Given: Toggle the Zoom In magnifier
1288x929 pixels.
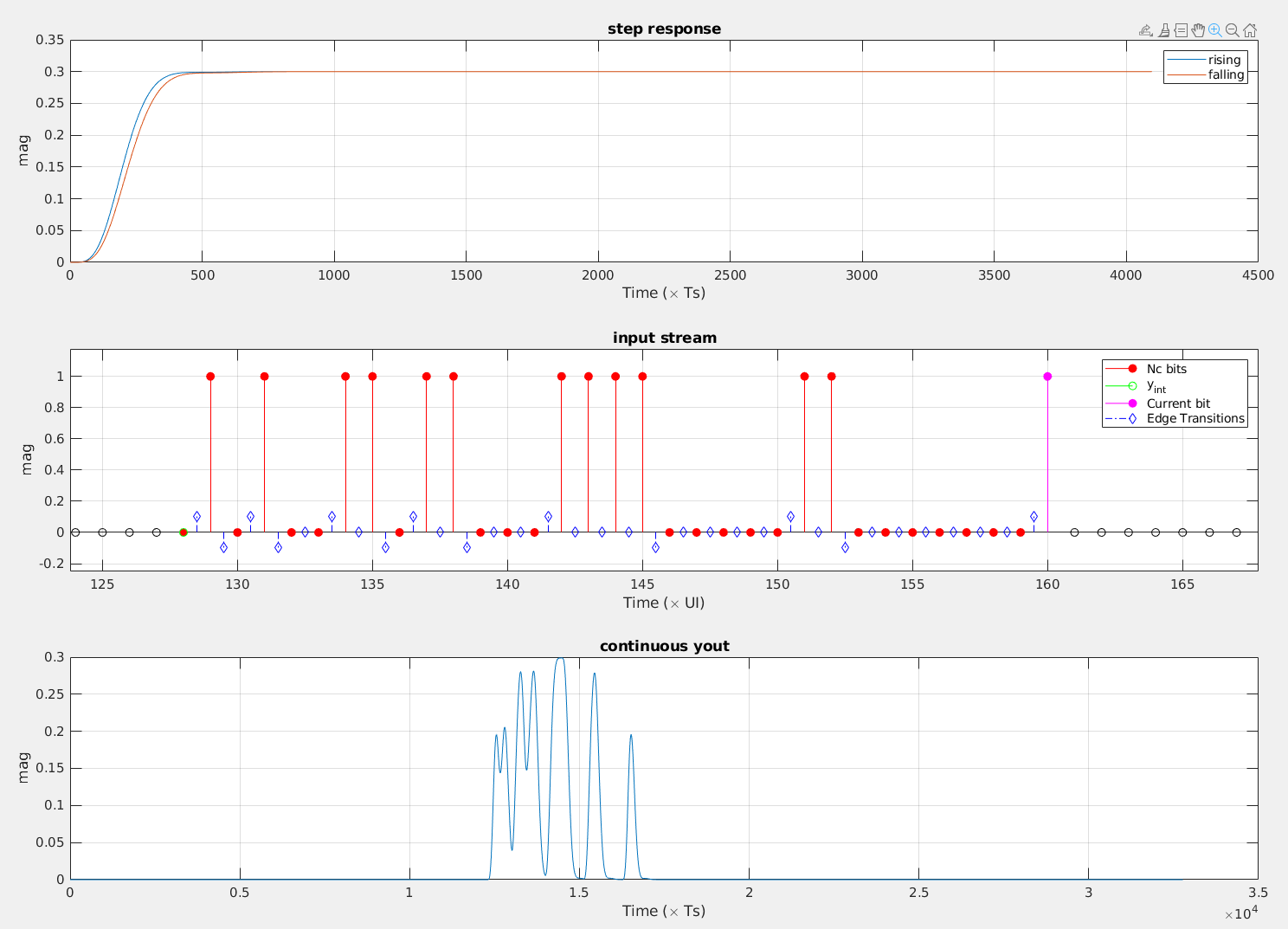Looking at the screenshot, I should tap(1215, 30).
